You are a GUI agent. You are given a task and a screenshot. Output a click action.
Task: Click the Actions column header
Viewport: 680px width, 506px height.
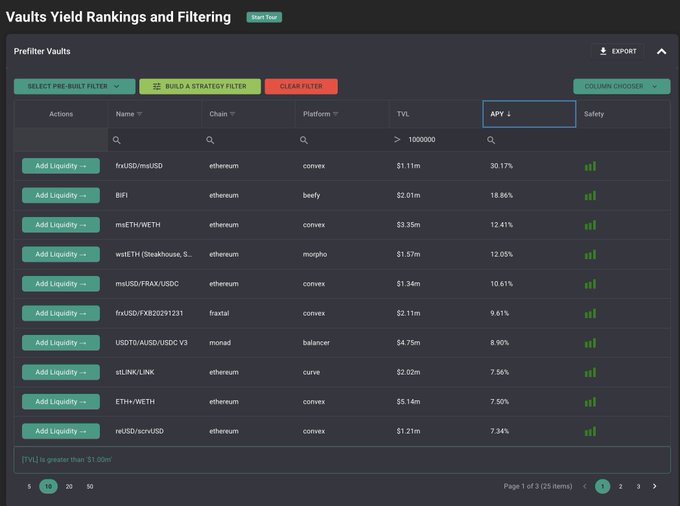tap(61, 114)
